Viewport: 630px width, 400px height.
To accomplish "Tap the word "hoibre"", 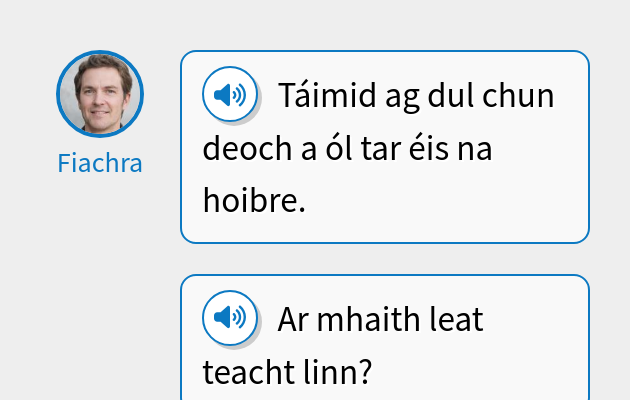I will 253,201.
